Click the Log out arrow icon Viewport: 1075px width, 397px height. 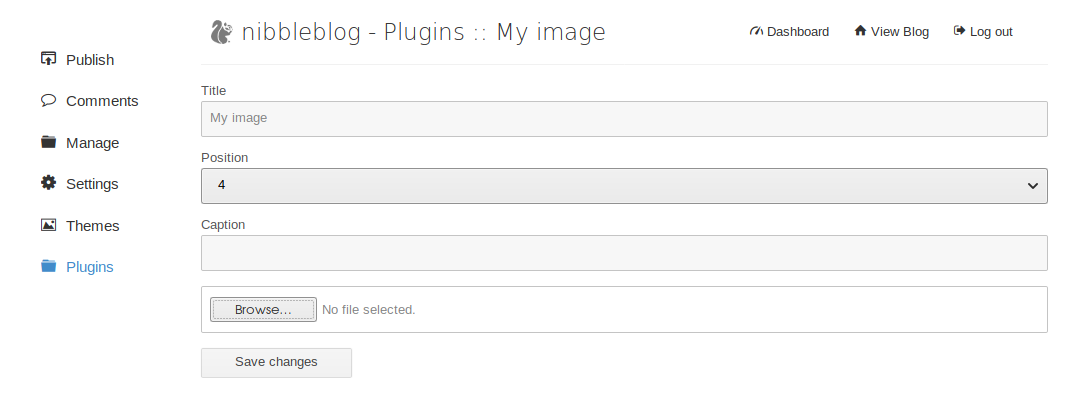pyautogui.click(x=959, y=31)
